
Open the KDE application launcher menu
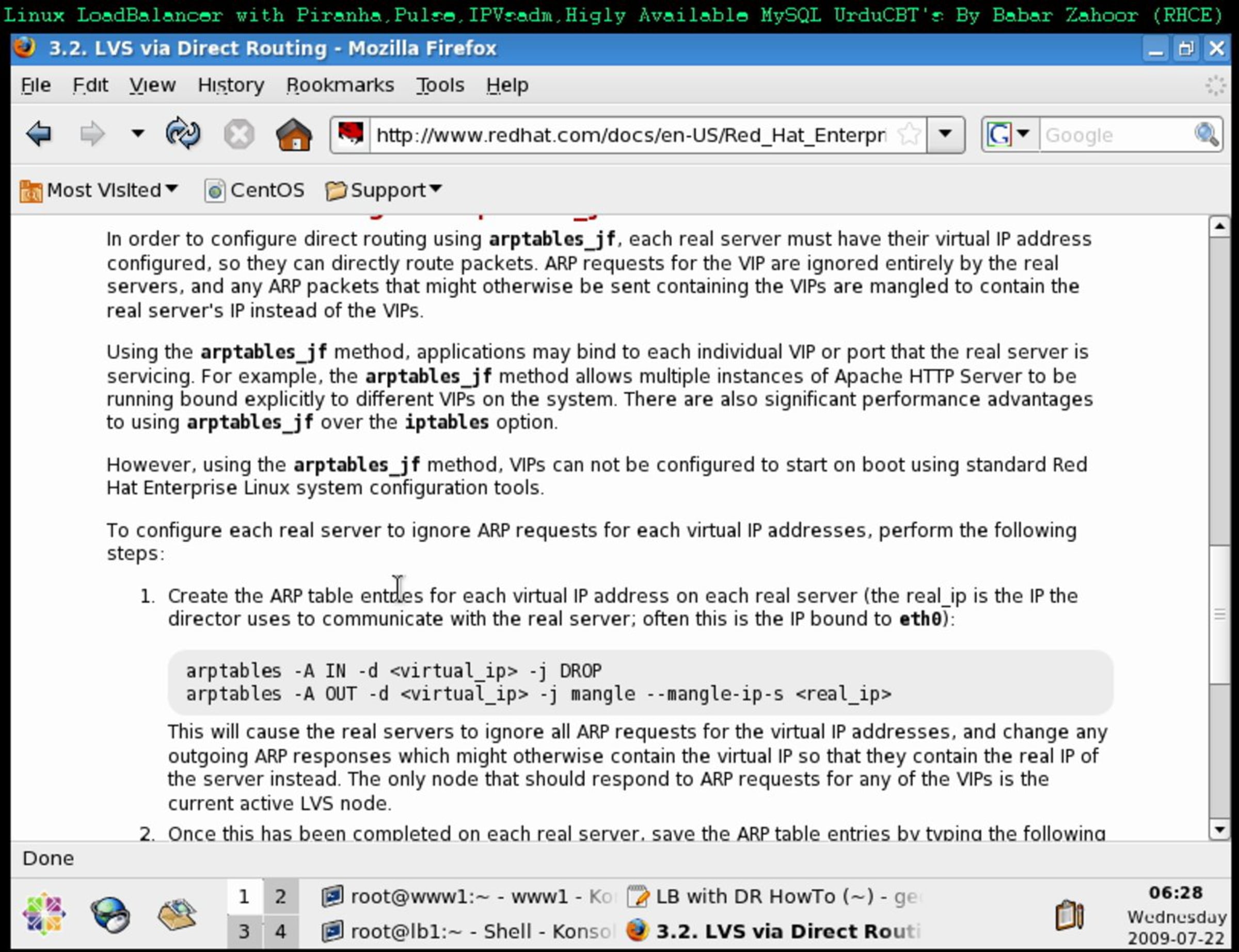(x=44, y=913)
